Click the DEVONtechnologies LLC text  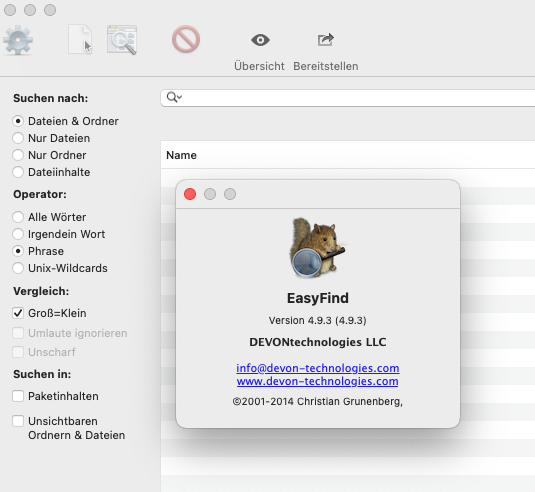[x=318, y=342]
